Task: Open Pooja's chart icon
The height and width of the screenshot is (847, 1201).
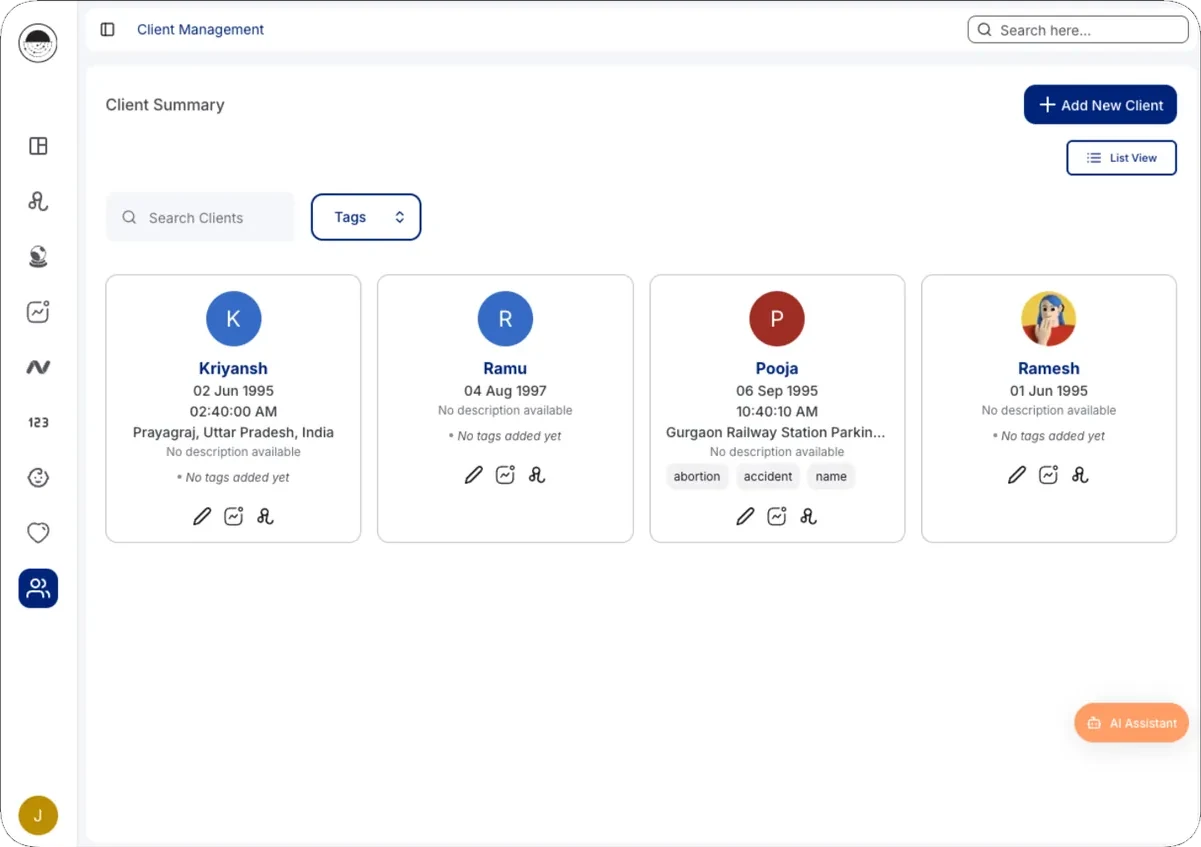Action: [777, 516]
